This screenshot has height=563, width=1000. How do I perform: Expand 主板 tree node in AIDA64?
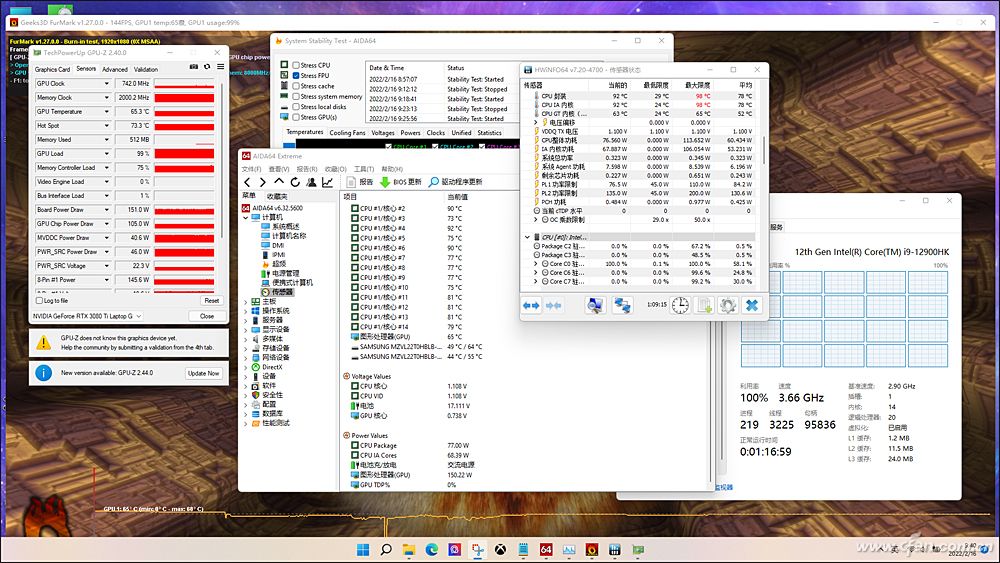tap(246, 302)
